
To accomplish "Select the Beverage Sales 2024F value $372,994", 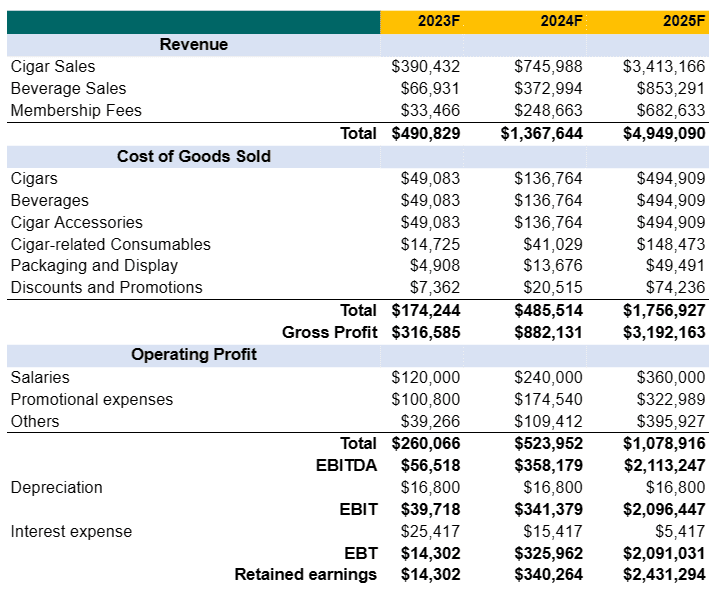I will [548, 88].
